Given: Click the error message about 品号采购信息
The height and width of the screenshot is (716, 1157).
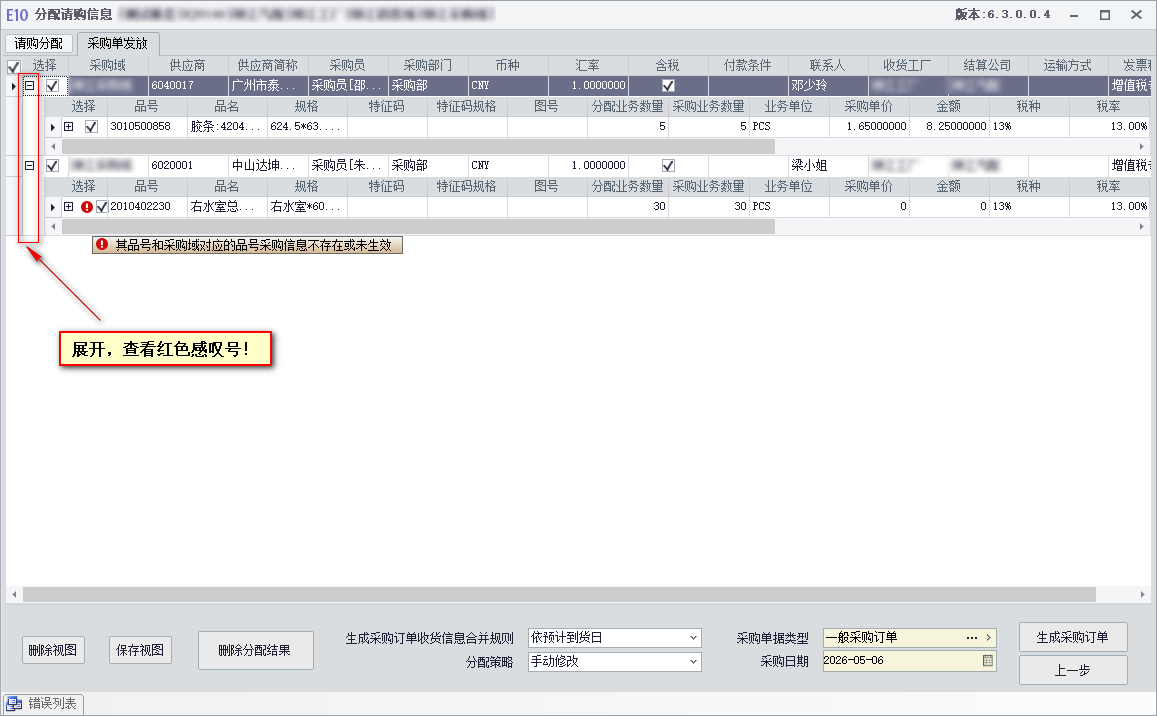Looking at the screenshot, I should (x=247, y=245).
